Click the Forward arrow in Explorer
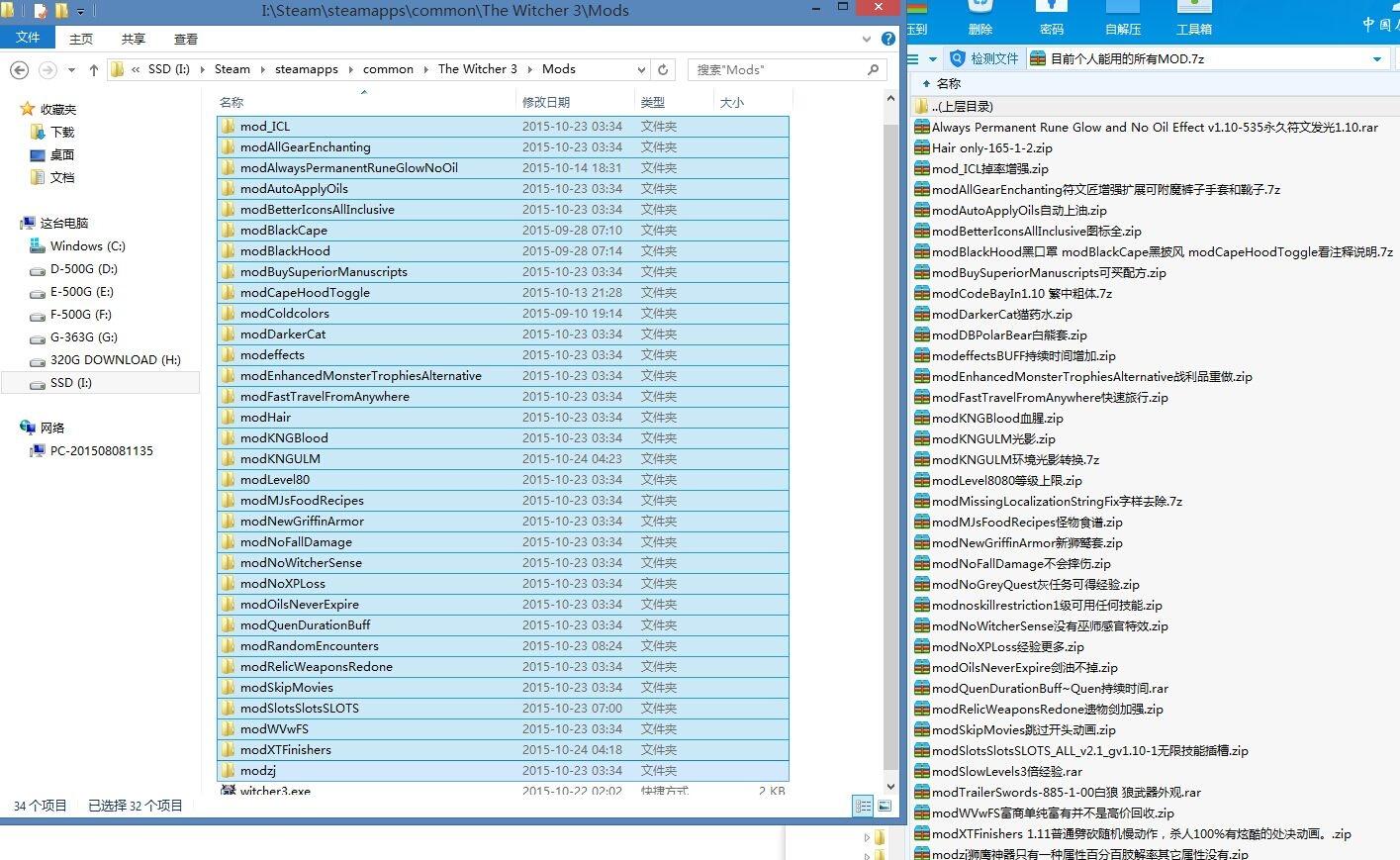The height and width of the screenshot is (860, 1400). 47,69
